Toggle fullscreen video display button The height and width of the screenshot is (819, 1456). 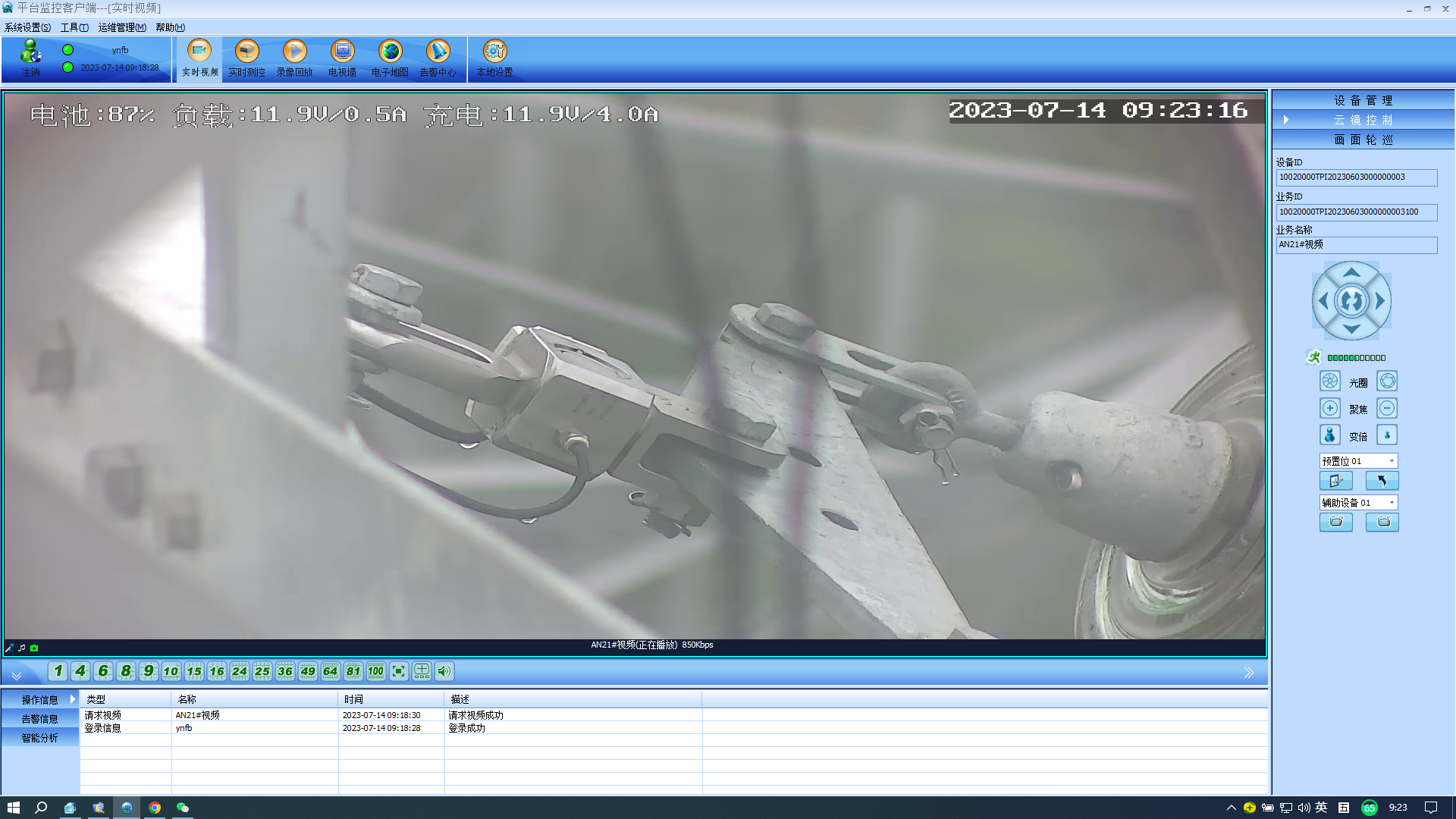click(x=399, y=671)
